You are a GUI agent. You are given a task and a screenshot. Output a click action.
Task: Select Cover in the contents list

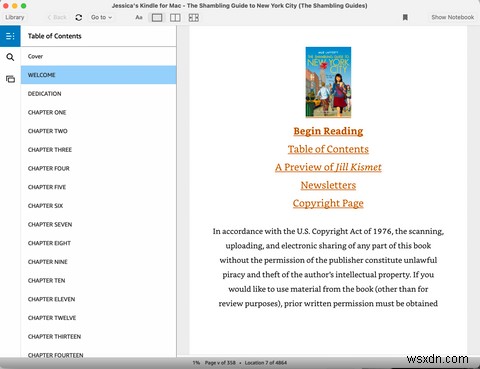[x=98, y=56]
